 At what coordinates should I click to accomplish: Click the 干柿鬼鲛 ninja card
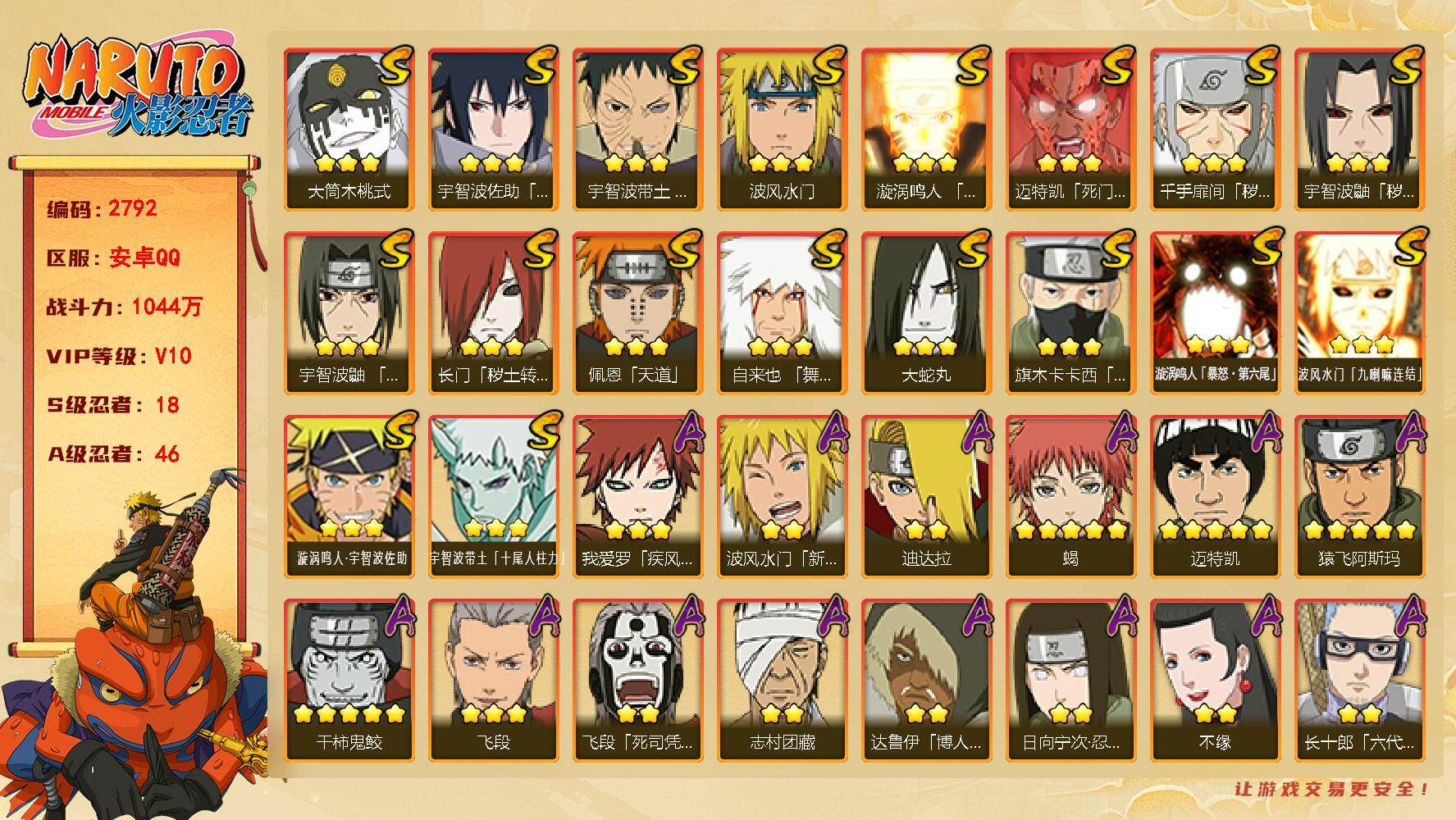point(349,681)
